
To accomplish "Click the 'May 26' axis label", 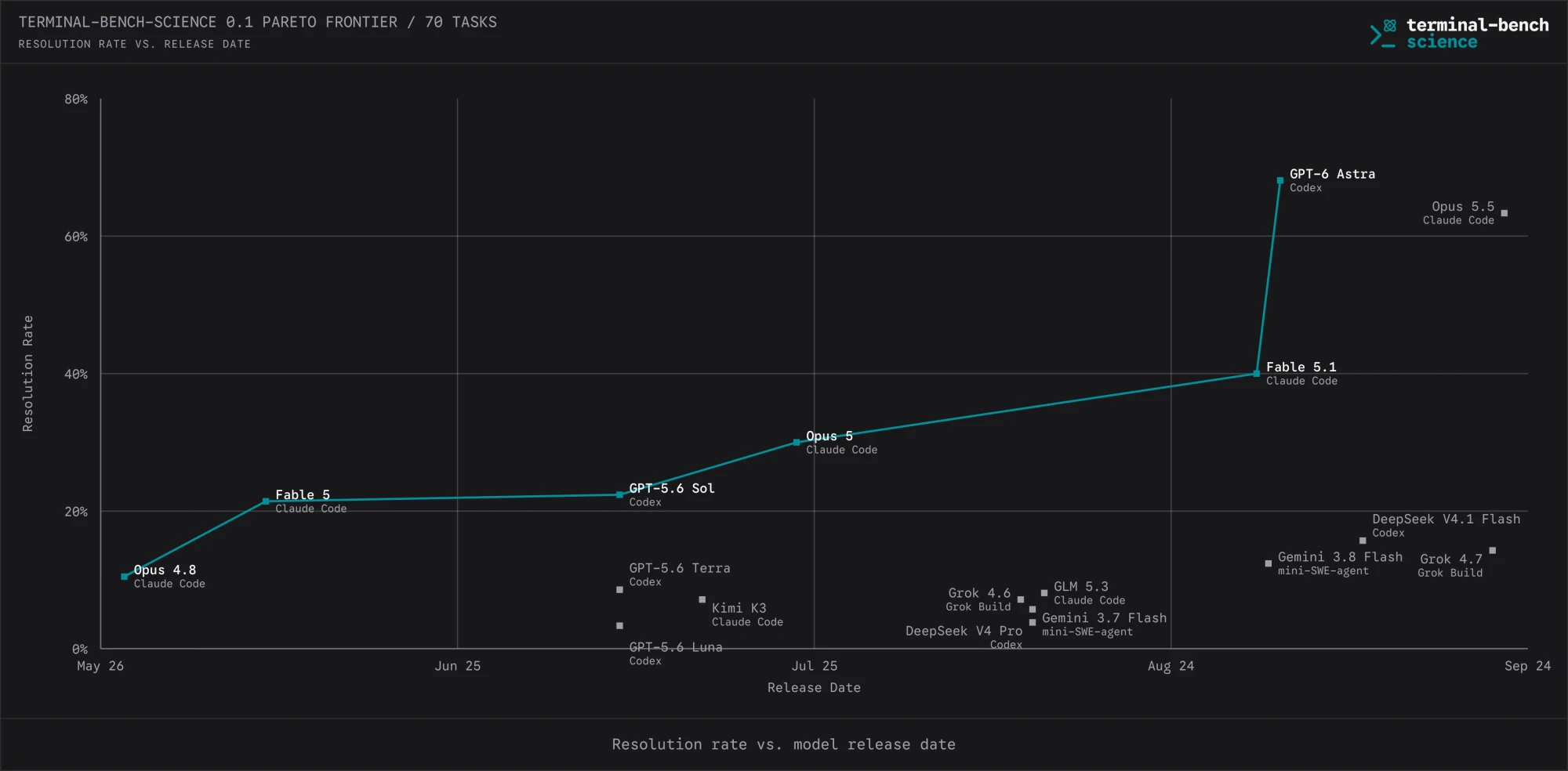I will 100,666.
